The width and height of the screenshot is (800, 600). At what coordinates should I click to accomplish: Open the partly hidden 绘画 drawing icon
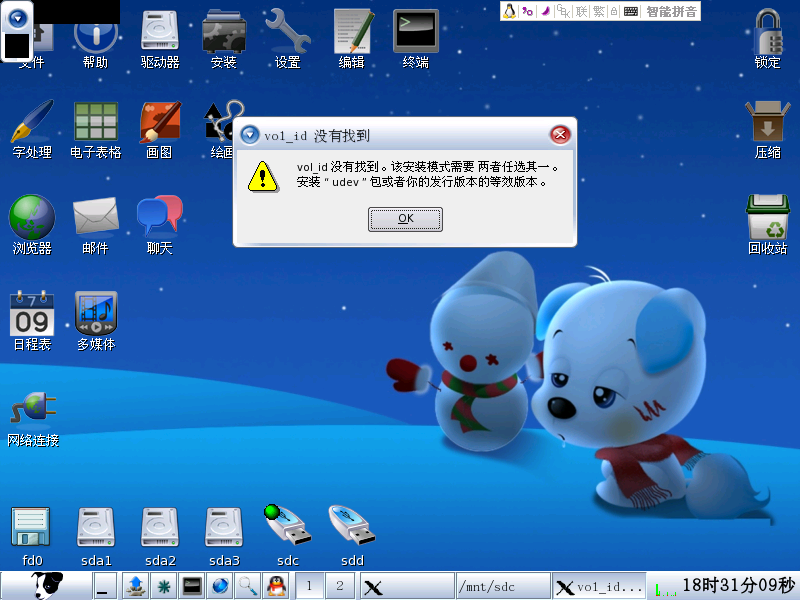coord(219,130)
